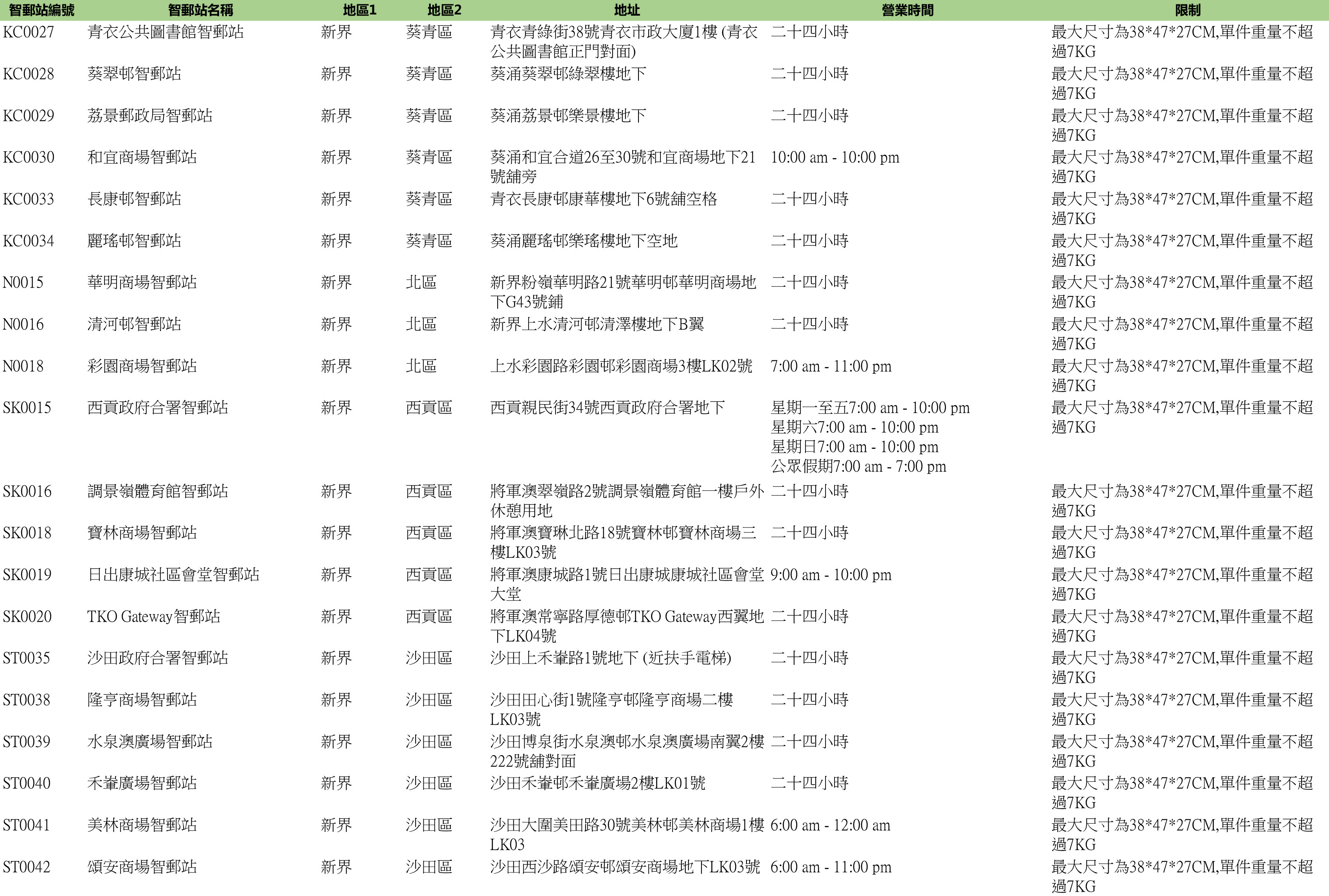1329x896 pixels.
Task: Click hours 6:00 am - 12:00 am
Action: point(830,824)
